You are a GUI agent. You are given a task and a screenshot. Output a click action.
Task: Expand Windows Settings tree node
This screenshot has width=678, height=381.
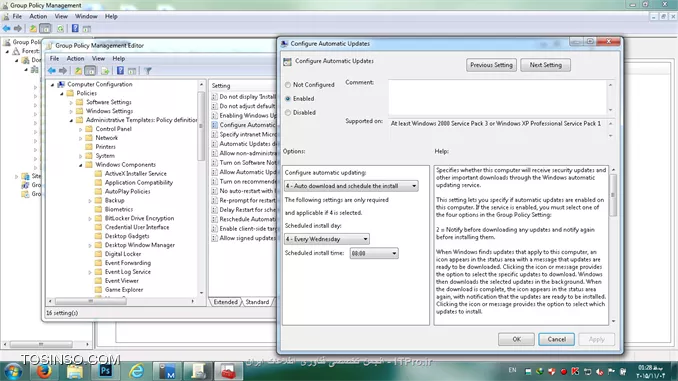click(x=71, y=111)
